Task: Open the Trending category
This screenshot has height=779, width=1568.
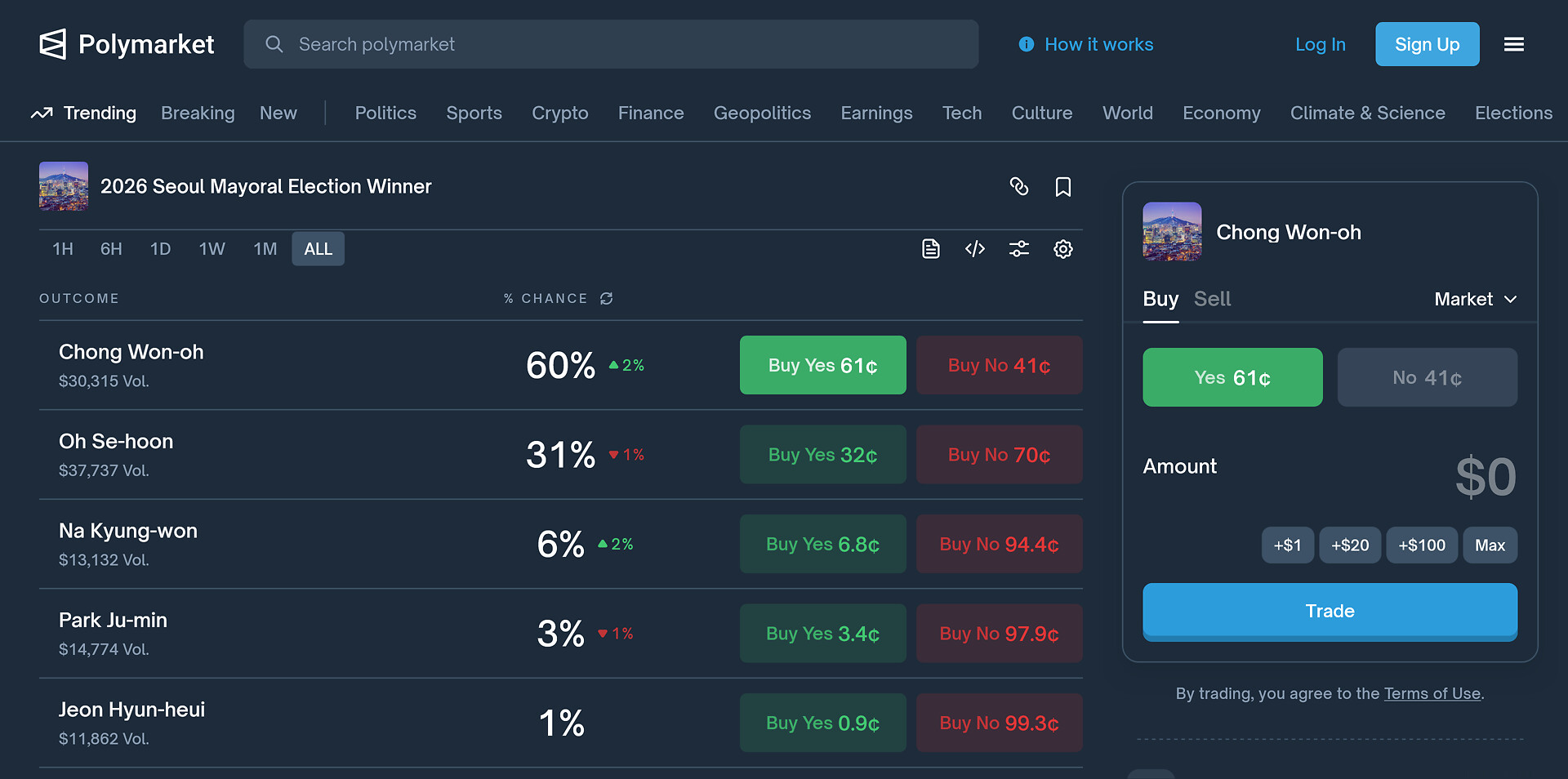Action: (100, 113)
